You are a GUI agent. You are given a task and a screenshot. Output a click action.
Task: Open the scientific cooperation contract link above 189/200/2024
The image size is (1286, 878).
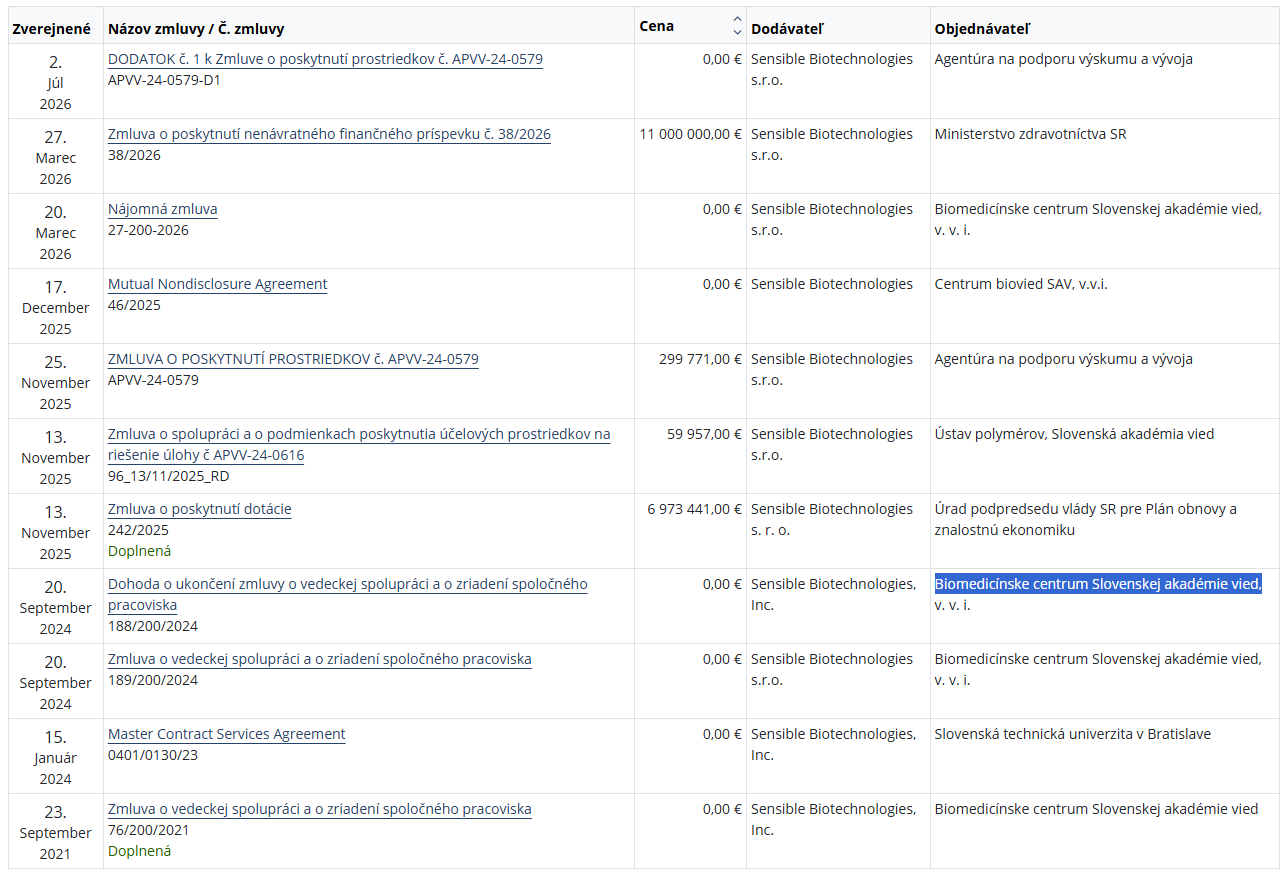point(320,659)
